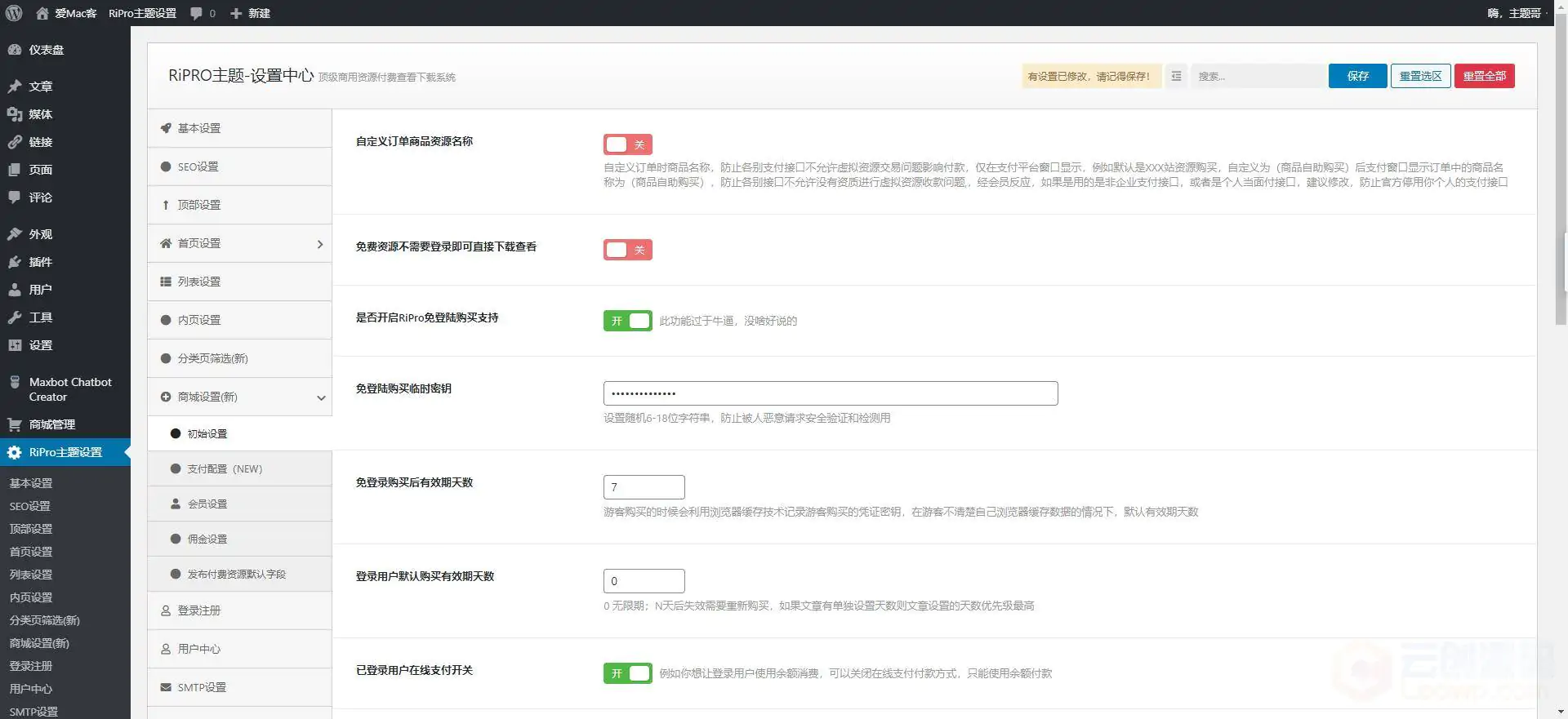Open the 用户中心 tab in panel
This screenshot has width=1568, height=719.
[239, 649]
